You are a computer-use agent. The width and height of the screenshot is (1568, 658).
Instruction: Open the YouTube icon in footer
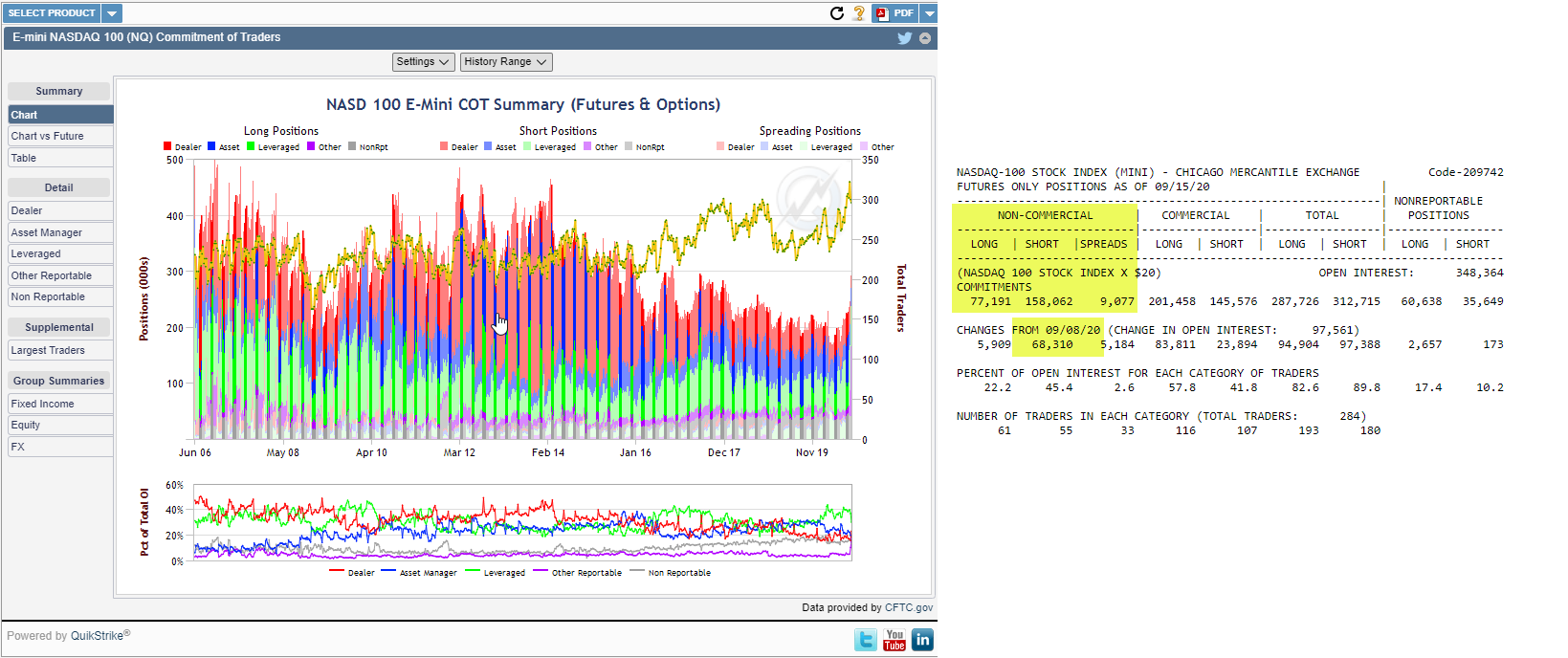click(894, 640)
